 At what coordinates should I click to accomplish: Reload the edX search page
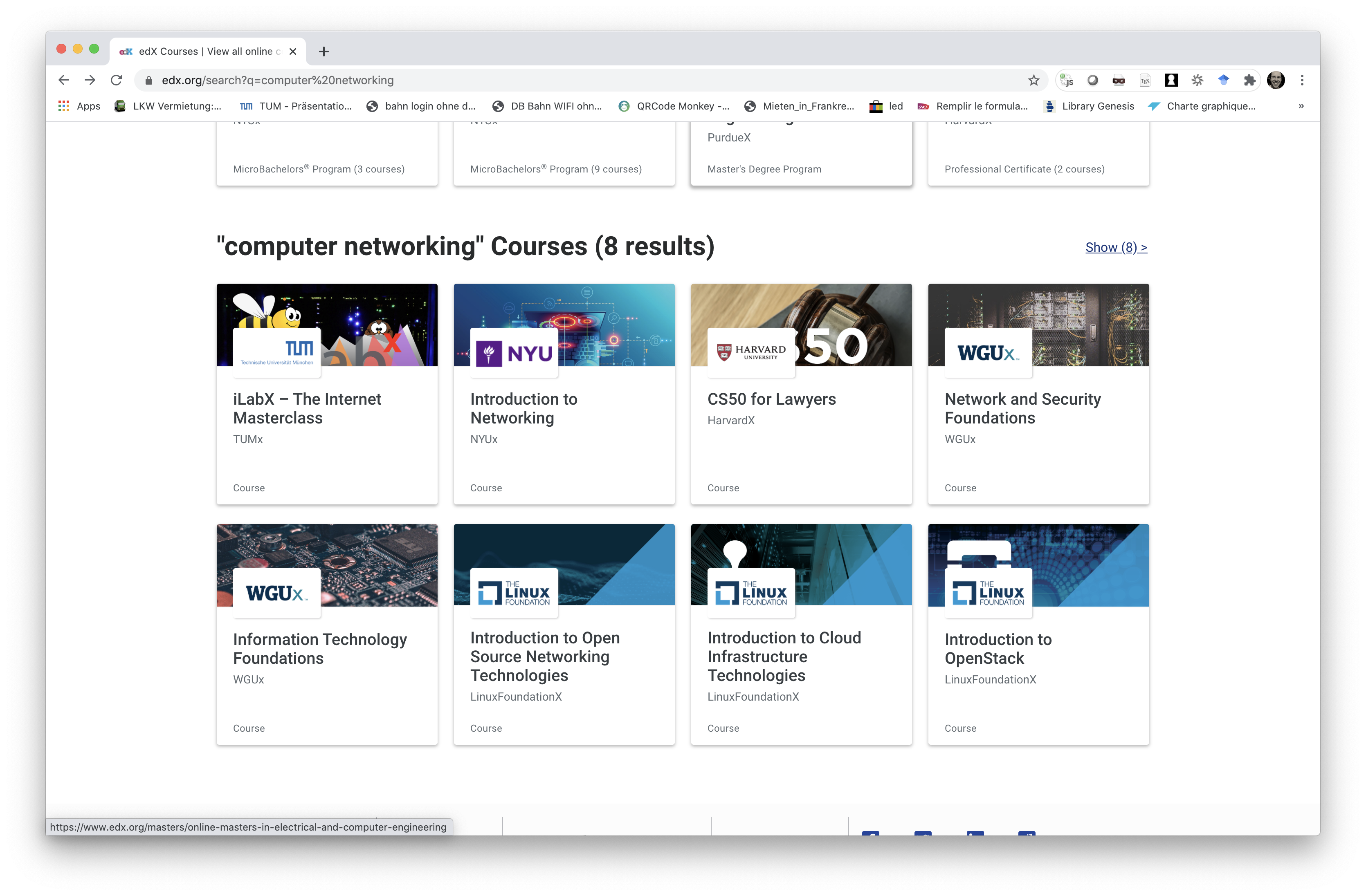117,80
